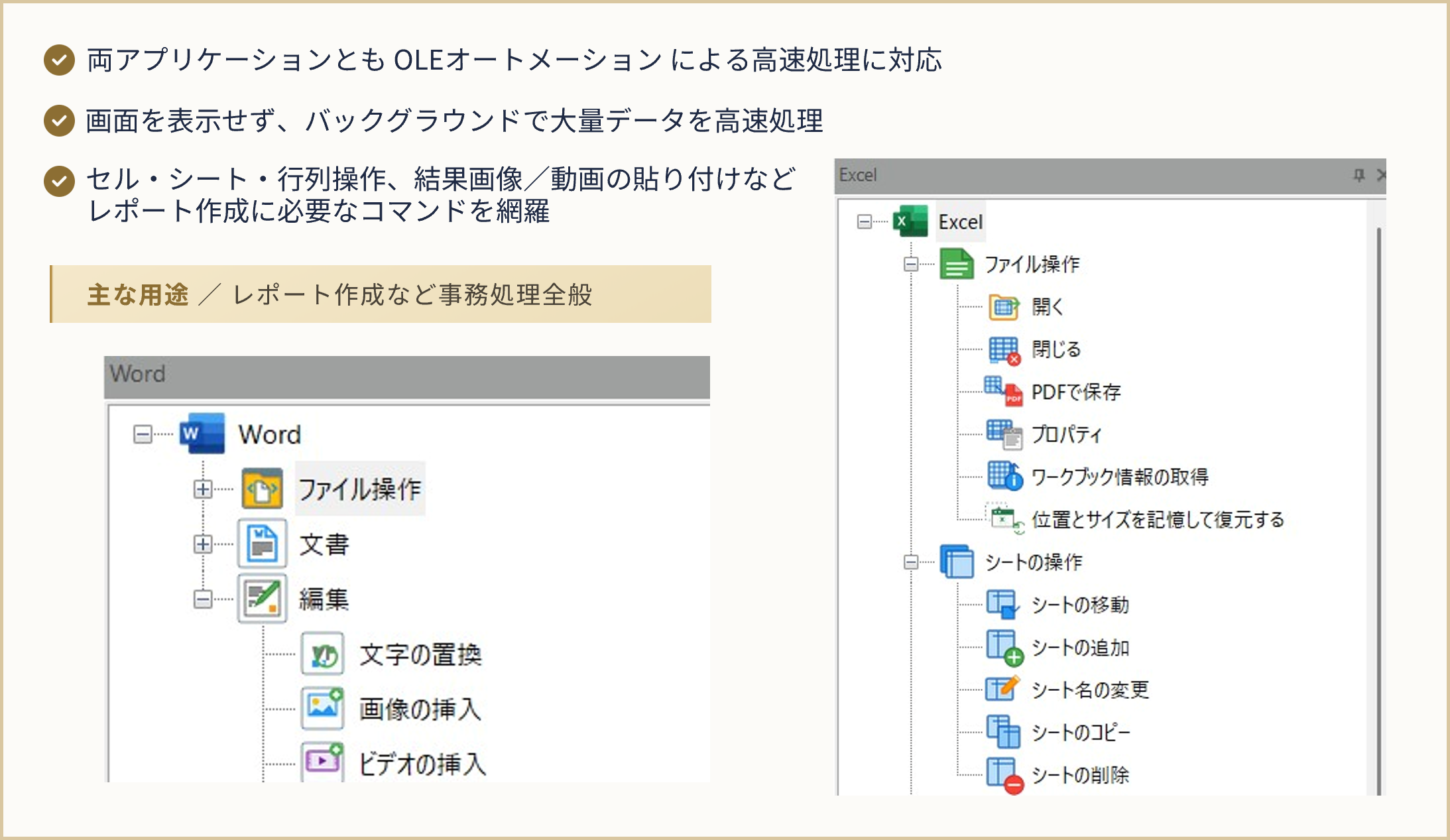Click レポート作成など事務処理全般 text

coord(412,294)
